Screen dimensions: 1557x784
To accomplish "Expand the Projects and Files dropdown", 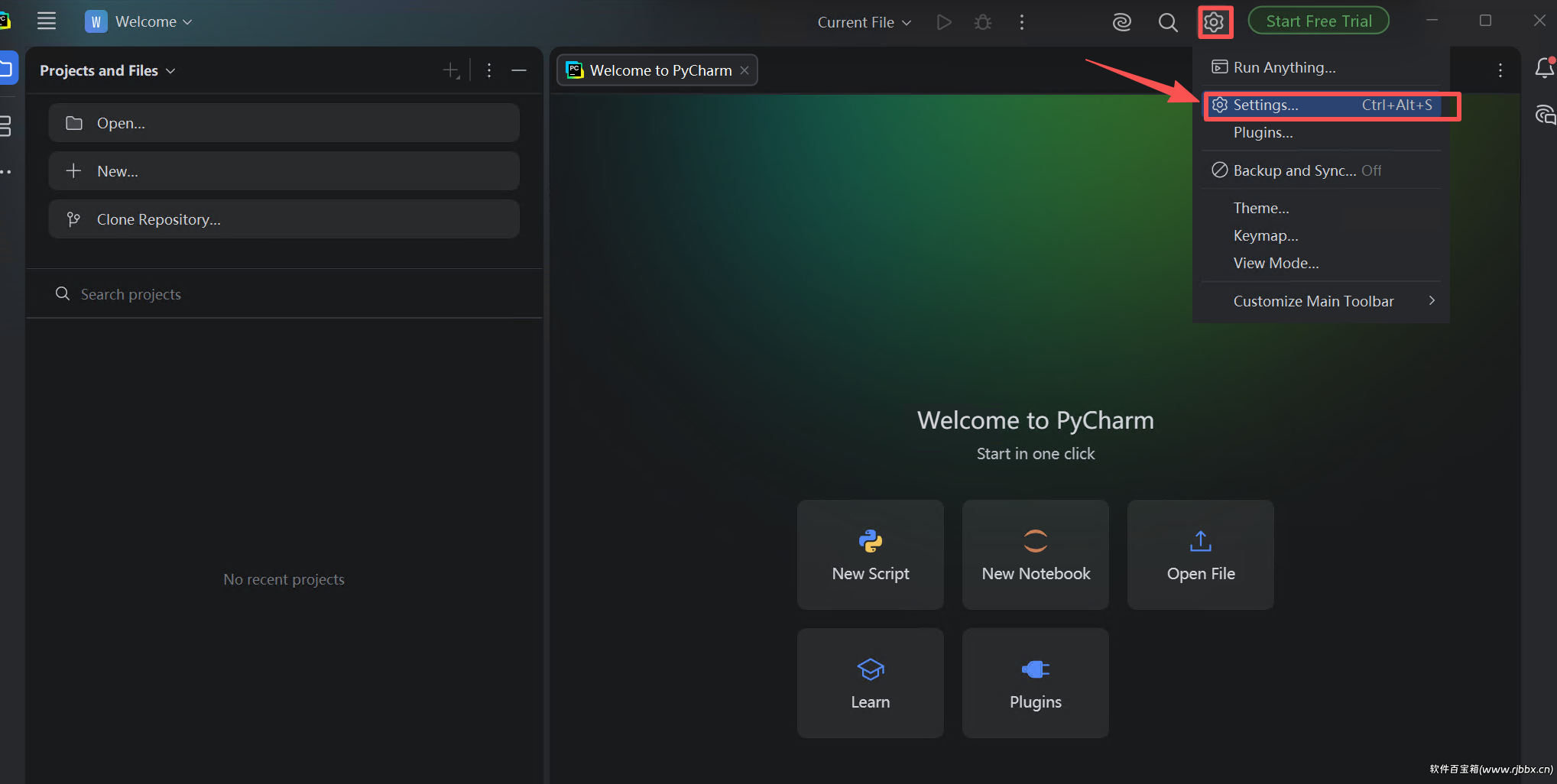I will click(170, 70).
